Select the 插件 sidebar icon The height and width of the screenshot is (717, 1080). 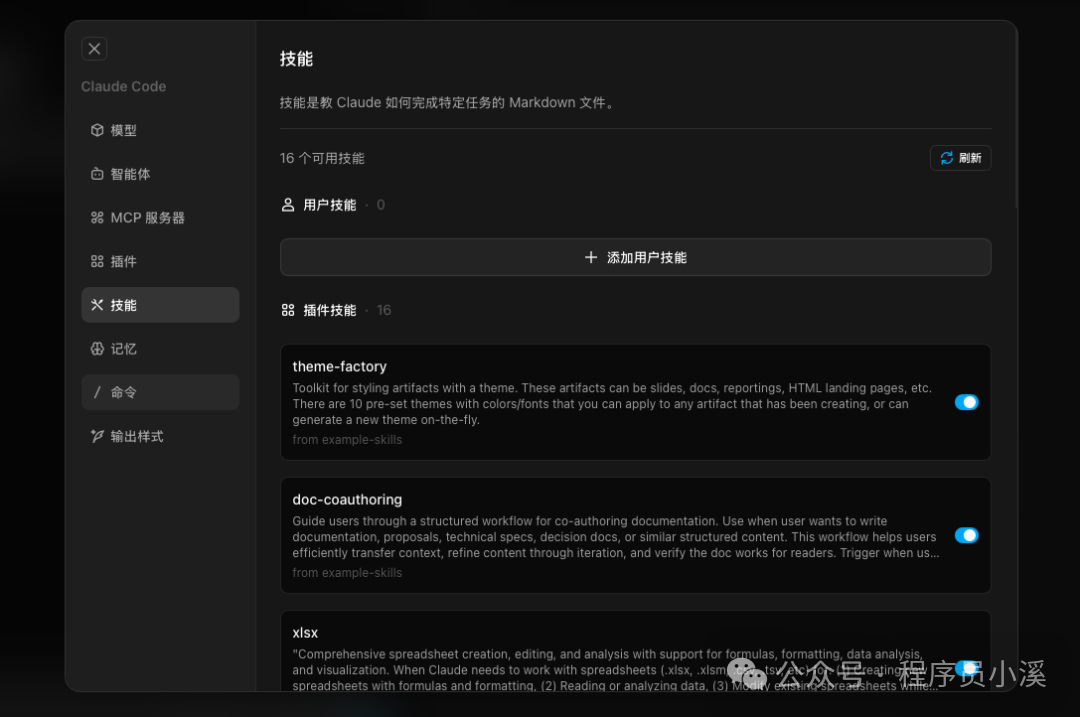click(96, 261)
